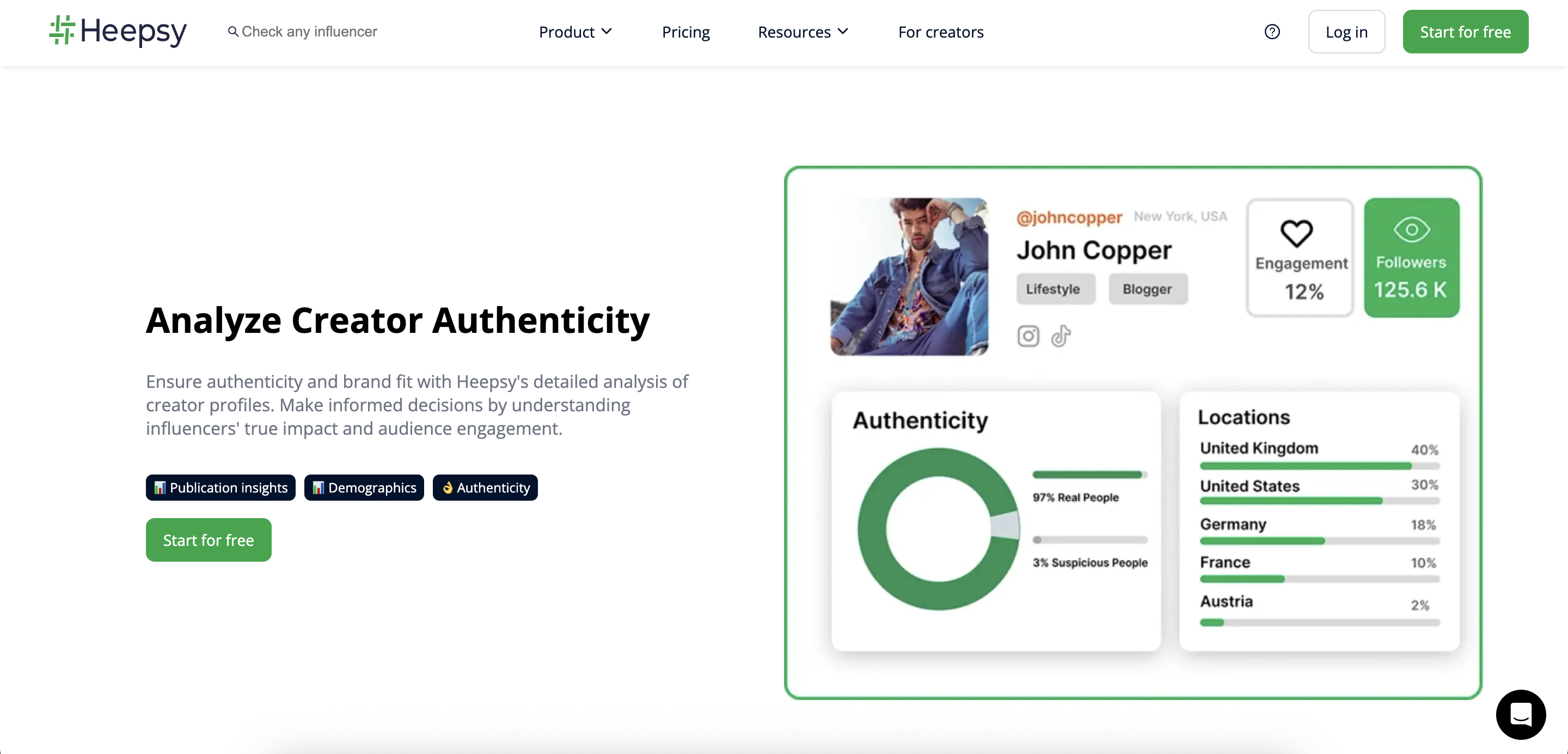
Task: Open the chat support bubble
Action: point(1520,714)
